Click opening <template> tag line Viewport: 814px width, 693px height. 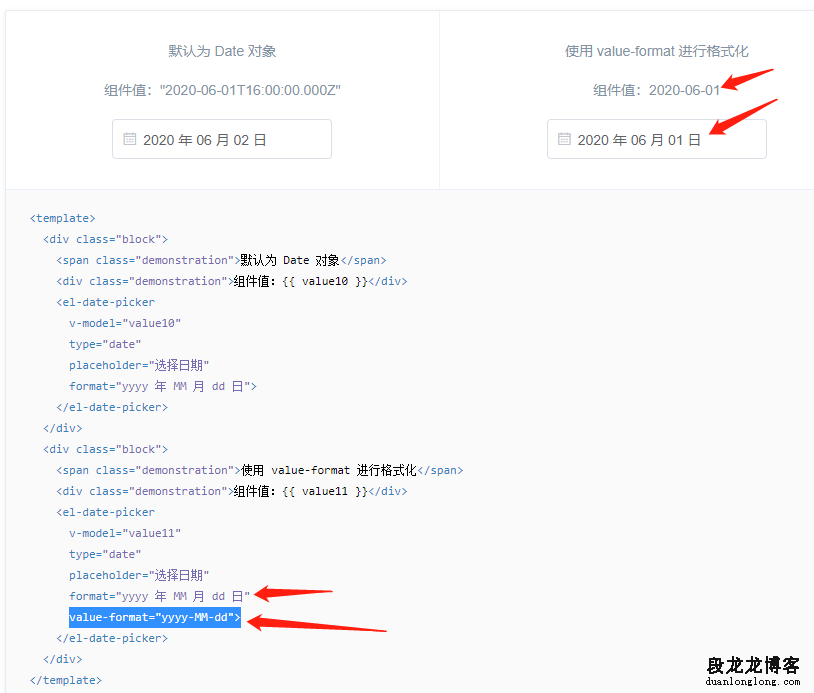click(63, 218)
